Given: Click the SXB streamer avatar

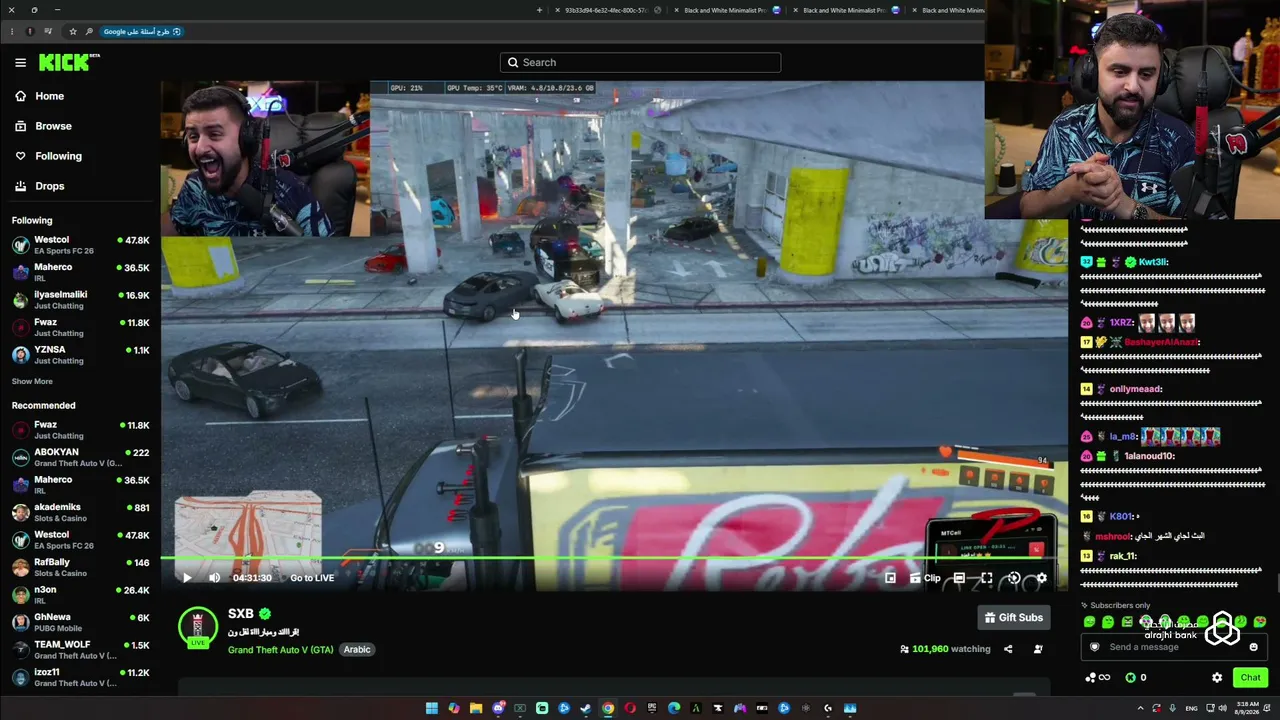Looking at the screenshot, I should pyautogui.click(x=198, y=627).
